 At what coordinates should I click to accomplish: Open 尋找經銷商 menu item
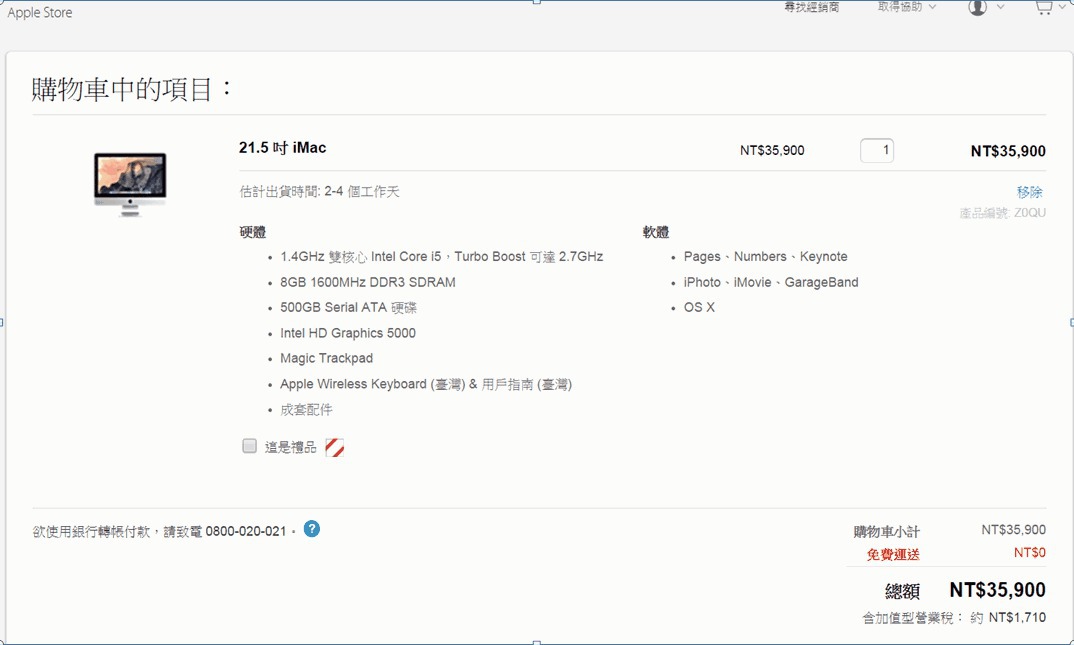pos(812,7)
